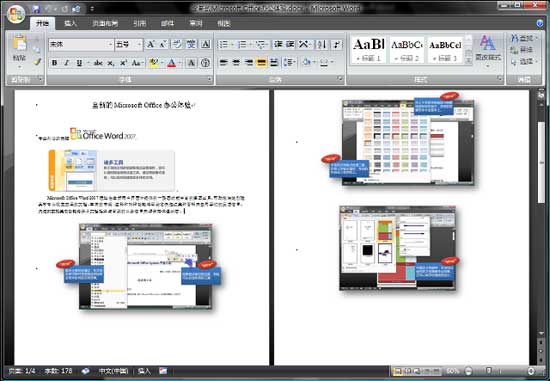Image resolution: width=550 pixels, height=381 pixels.
Task: Click the Sort paragraph icon
Action: (x=322, y=44)
